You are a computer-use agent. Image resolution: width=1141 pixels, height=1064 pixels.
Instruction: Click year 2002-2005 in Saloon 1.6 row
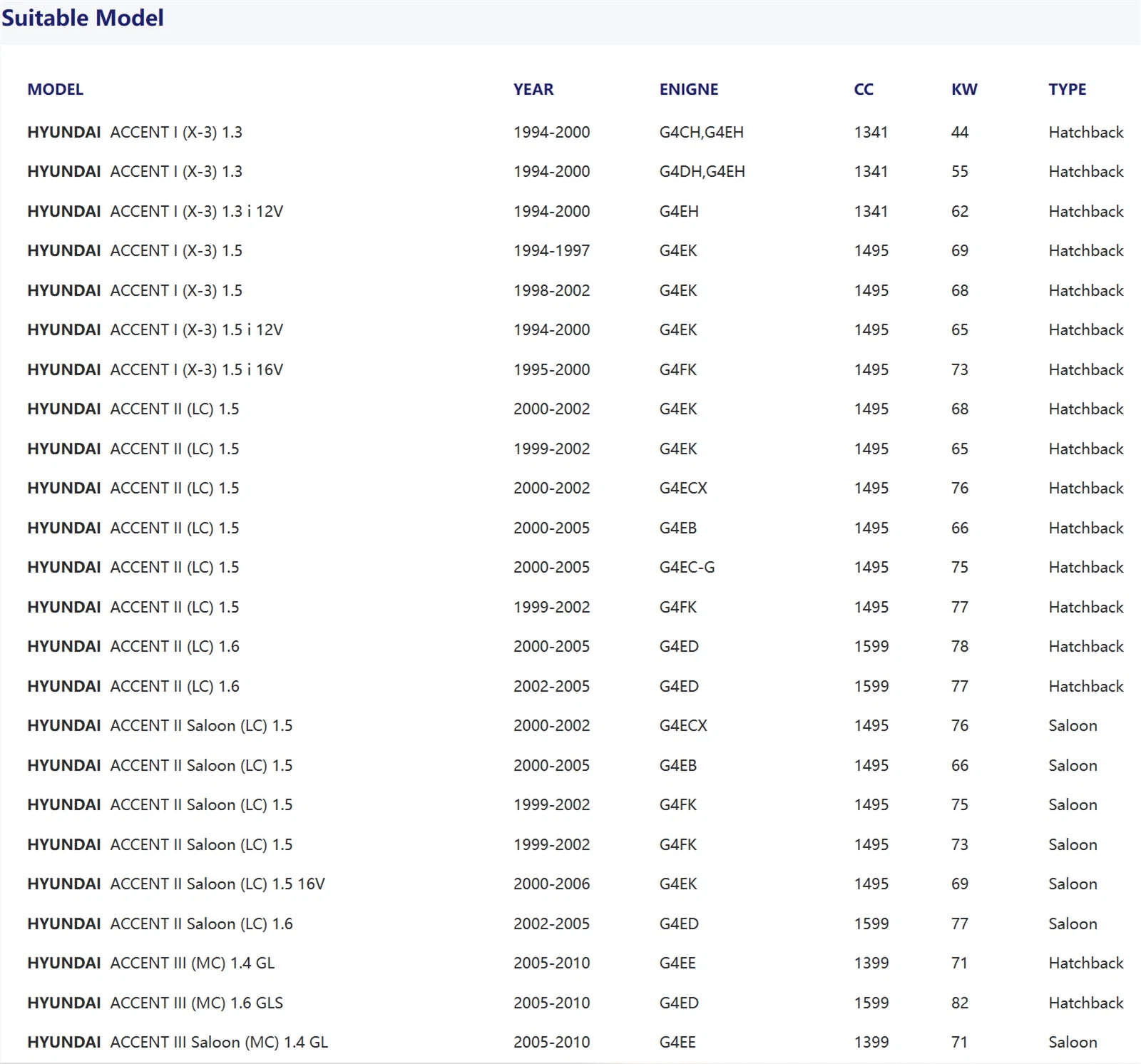coord(552,924)
